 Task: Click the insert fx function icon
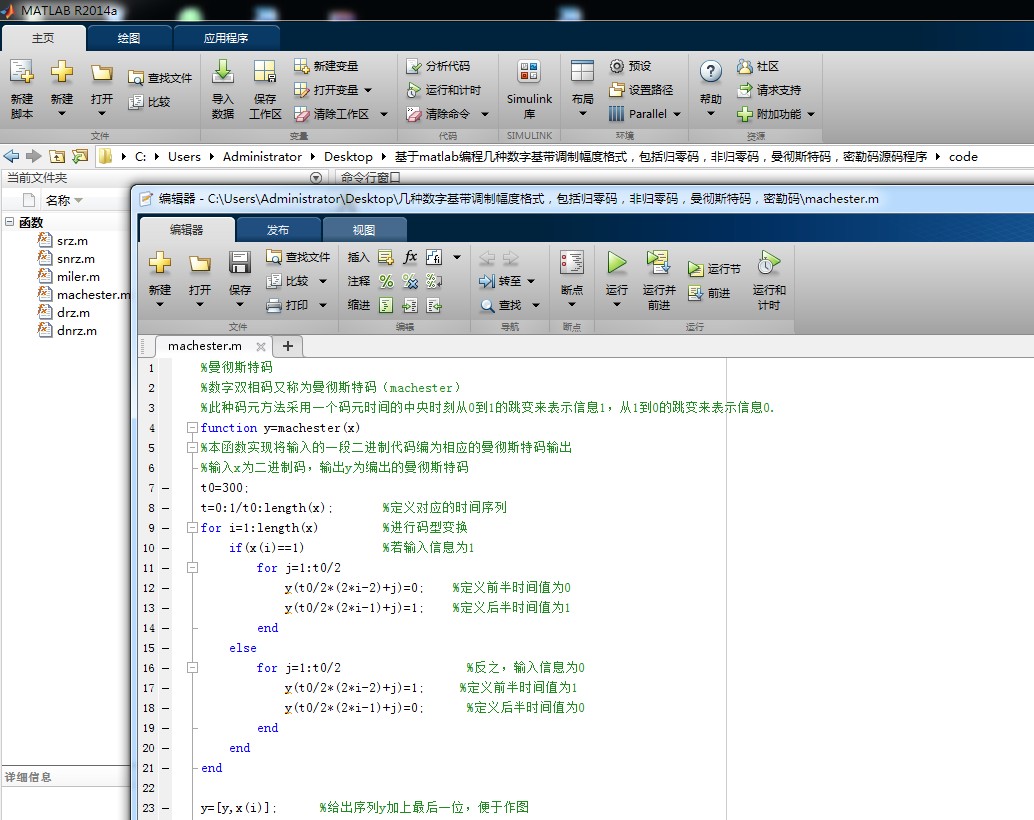(x=410, y=257)
